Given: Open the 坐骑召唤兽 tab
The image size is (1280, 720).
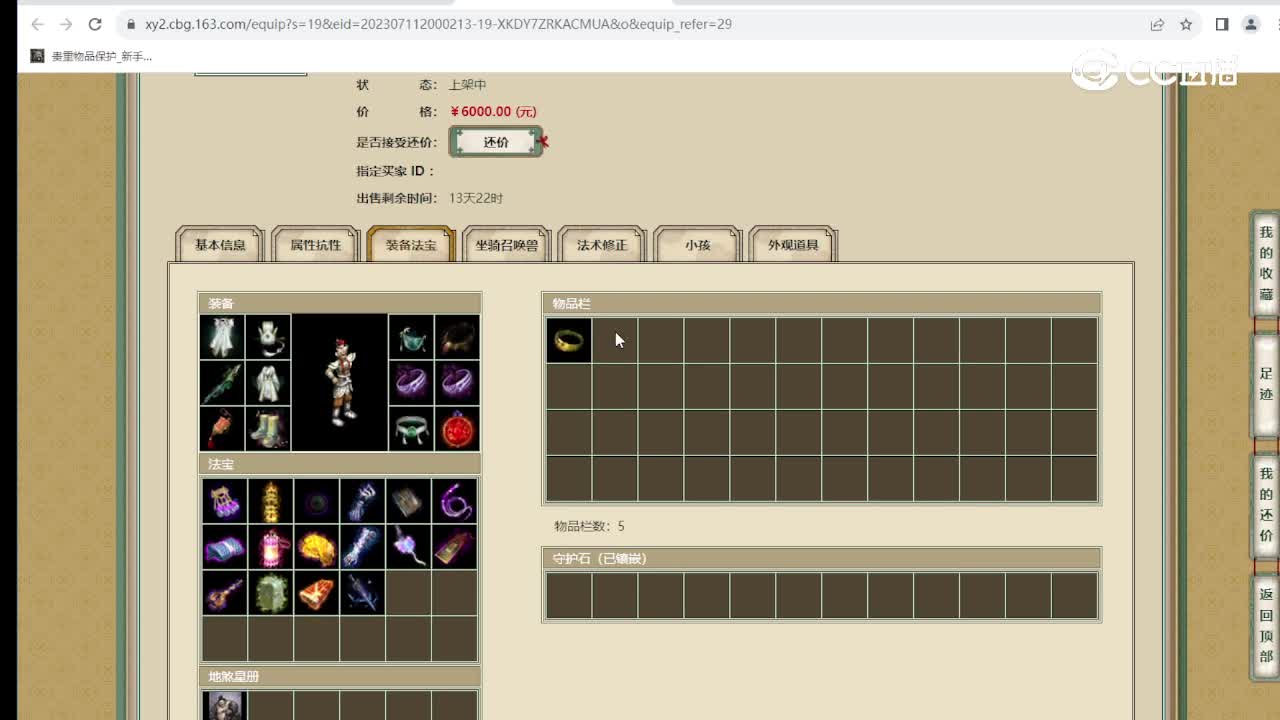Looking at the screenshot, I should pyautogui.click(x=506, y=245).
